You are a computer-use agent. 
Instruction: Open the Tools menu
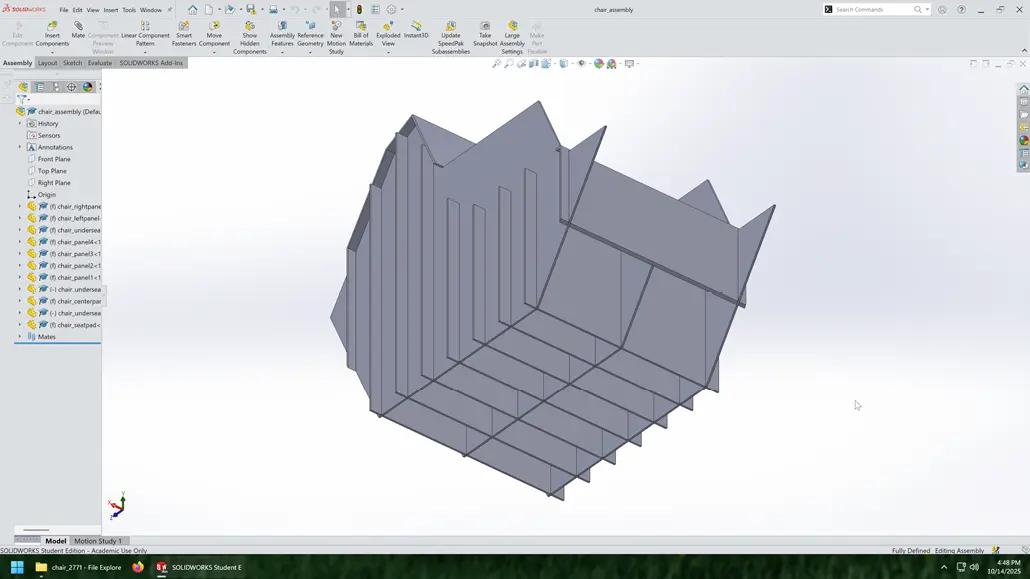point(128,9)
